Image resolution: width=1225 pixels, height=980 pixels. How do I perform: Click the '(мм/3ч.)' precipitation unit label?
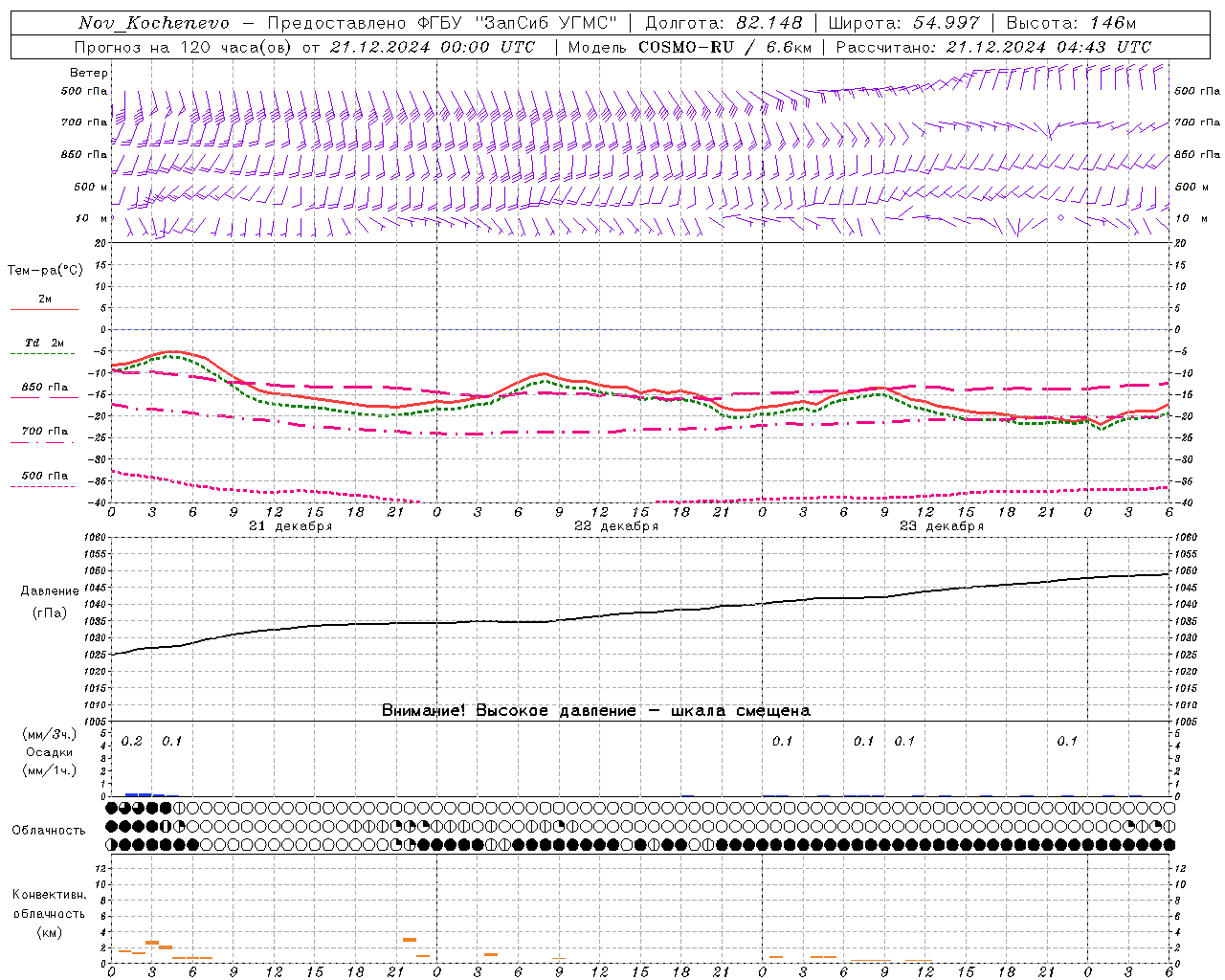(x=49, y=734)
